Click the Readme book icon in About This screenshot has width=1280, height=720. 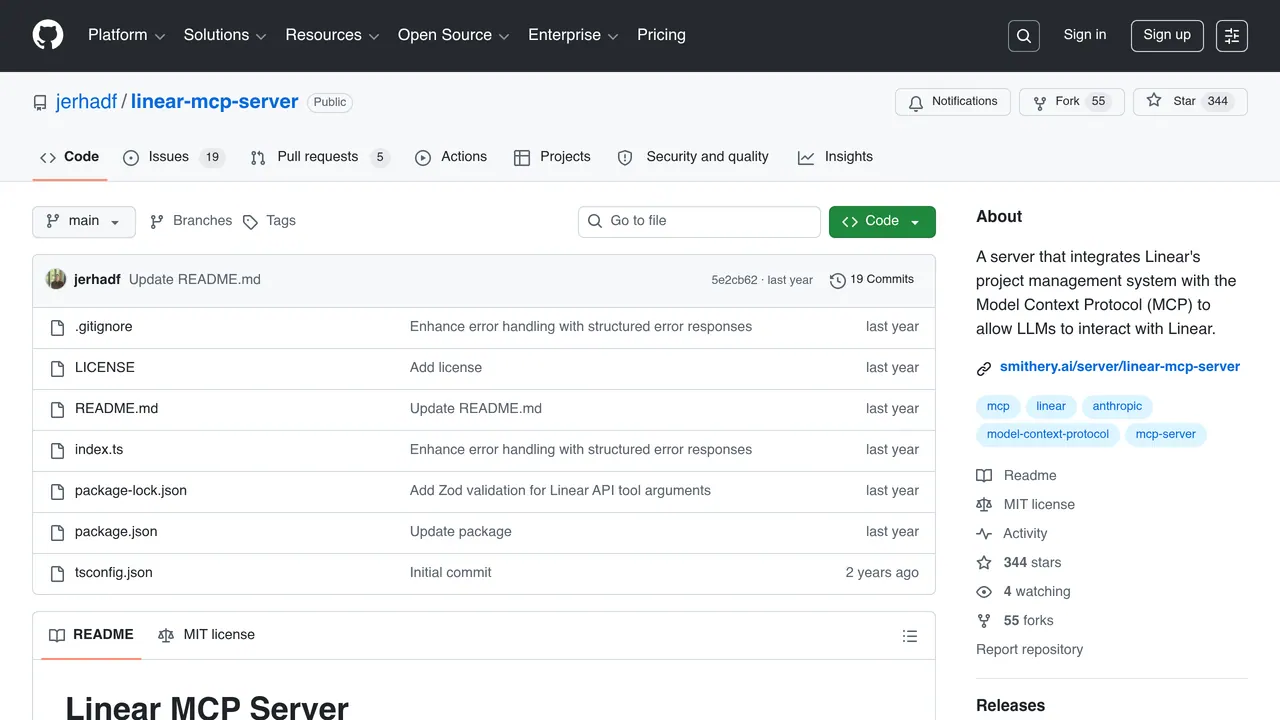click(x=984, y=476)
